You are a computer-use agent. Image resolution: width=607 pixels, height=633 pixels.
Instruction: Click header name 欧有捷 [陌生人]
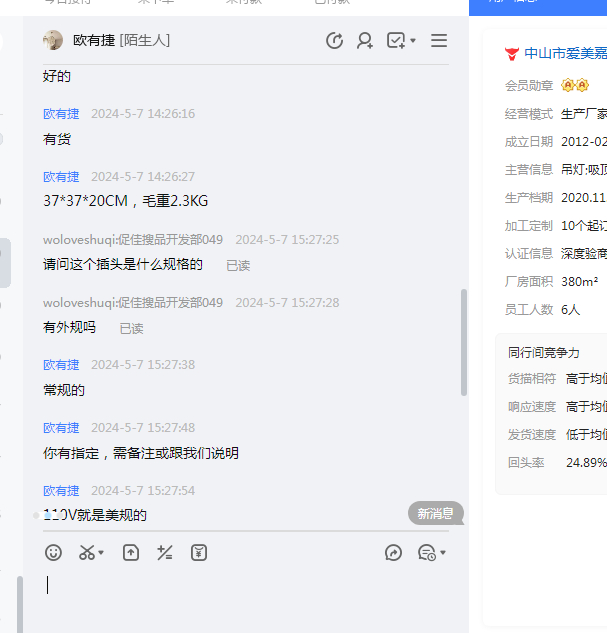(121, 40)
